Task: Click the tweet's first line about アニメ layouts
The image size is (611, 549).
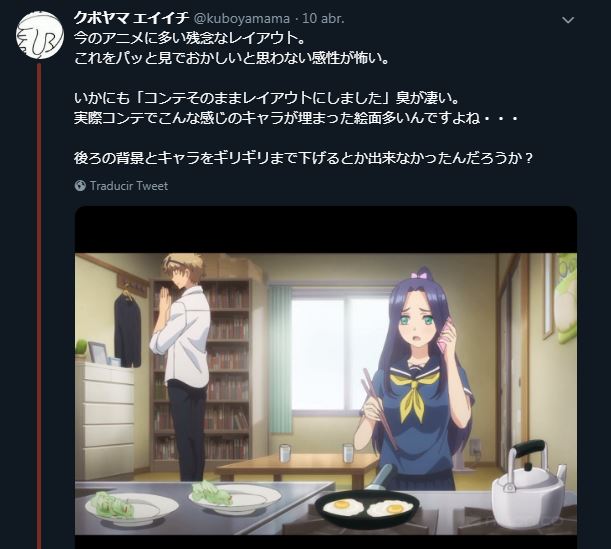Action: (189, 38)
